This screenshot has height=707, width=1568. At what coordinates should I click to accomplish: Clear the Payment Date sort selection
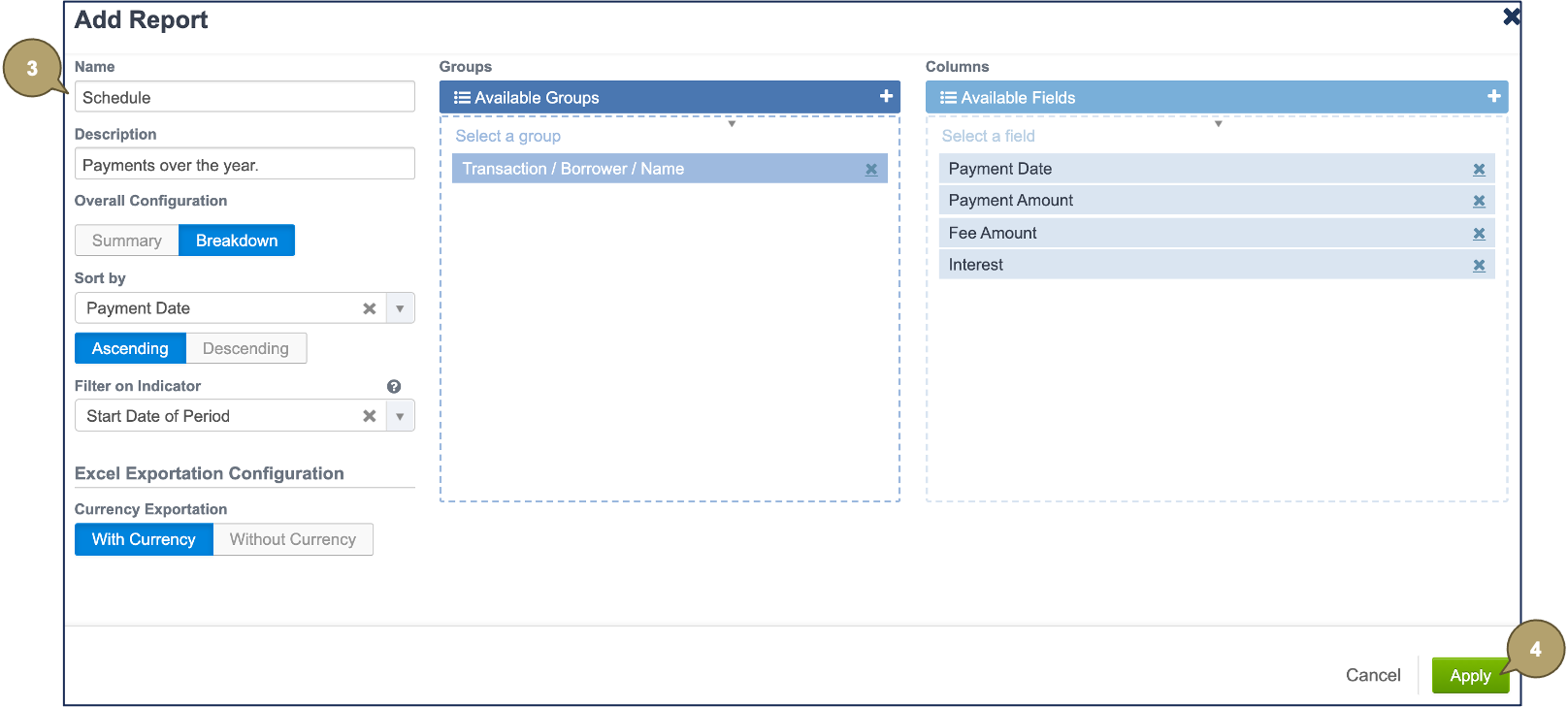pyautogui.click(x=369, y=308)
